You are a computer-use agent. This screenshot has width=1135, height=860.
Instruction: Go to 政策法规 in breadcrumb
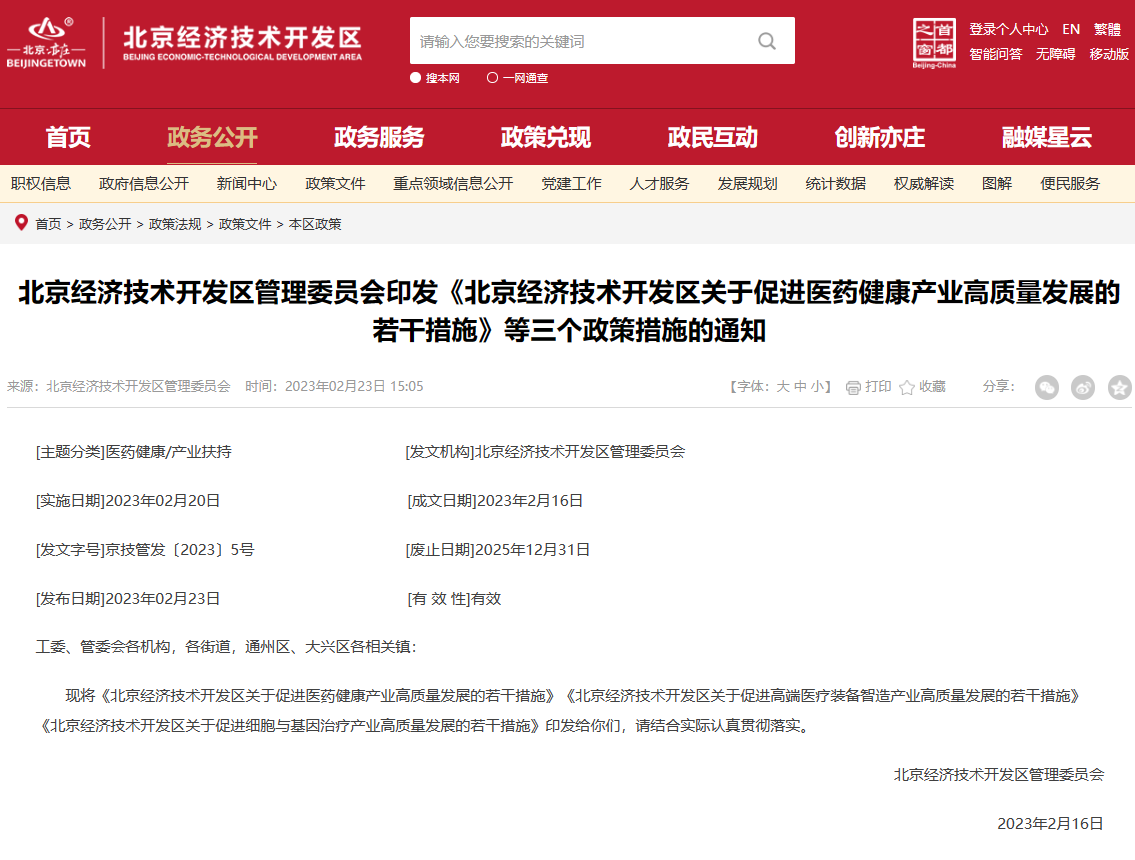[175, 224]
